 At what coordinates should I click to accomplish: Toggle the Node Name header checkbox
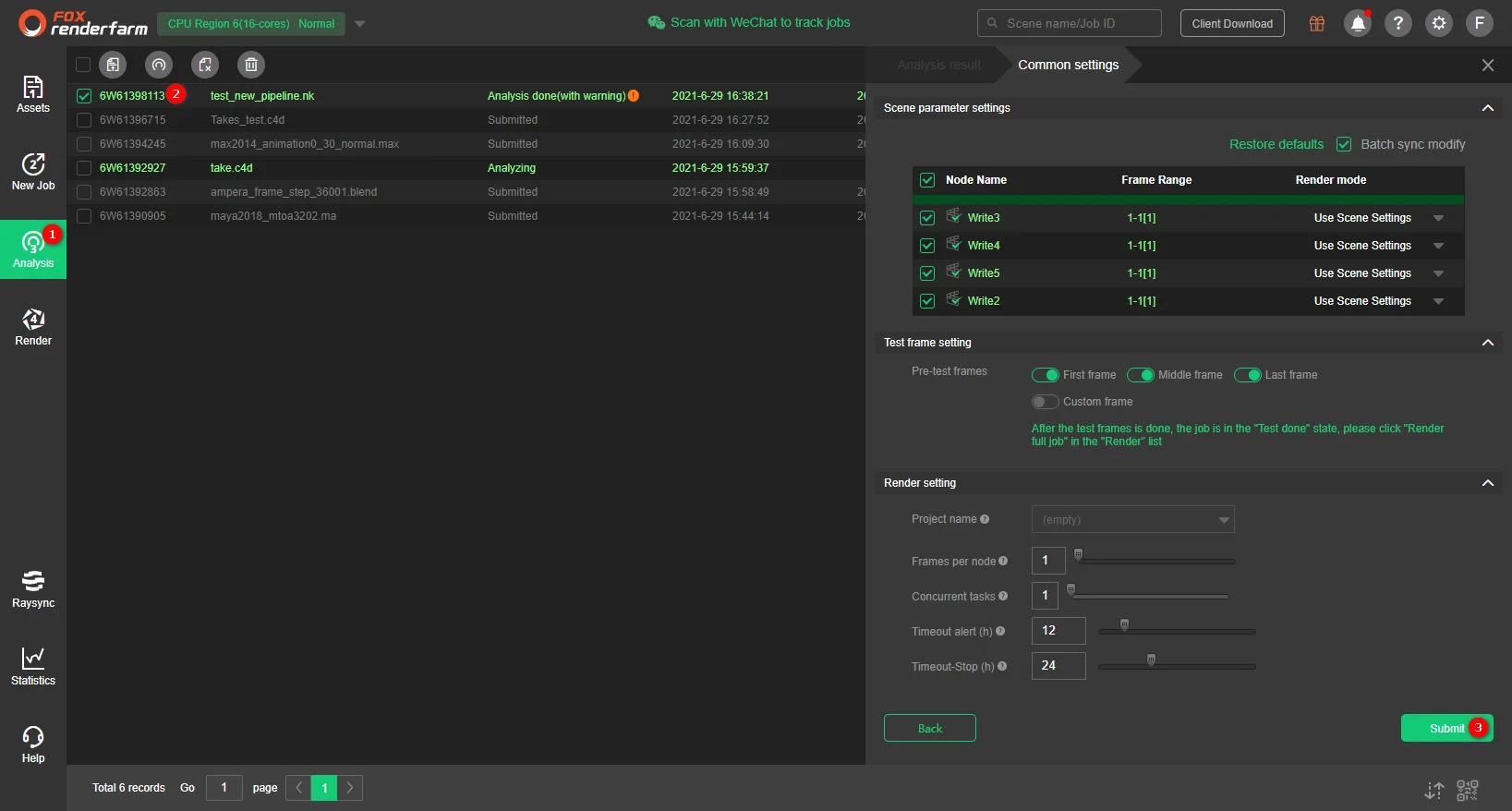coord(927,180)
